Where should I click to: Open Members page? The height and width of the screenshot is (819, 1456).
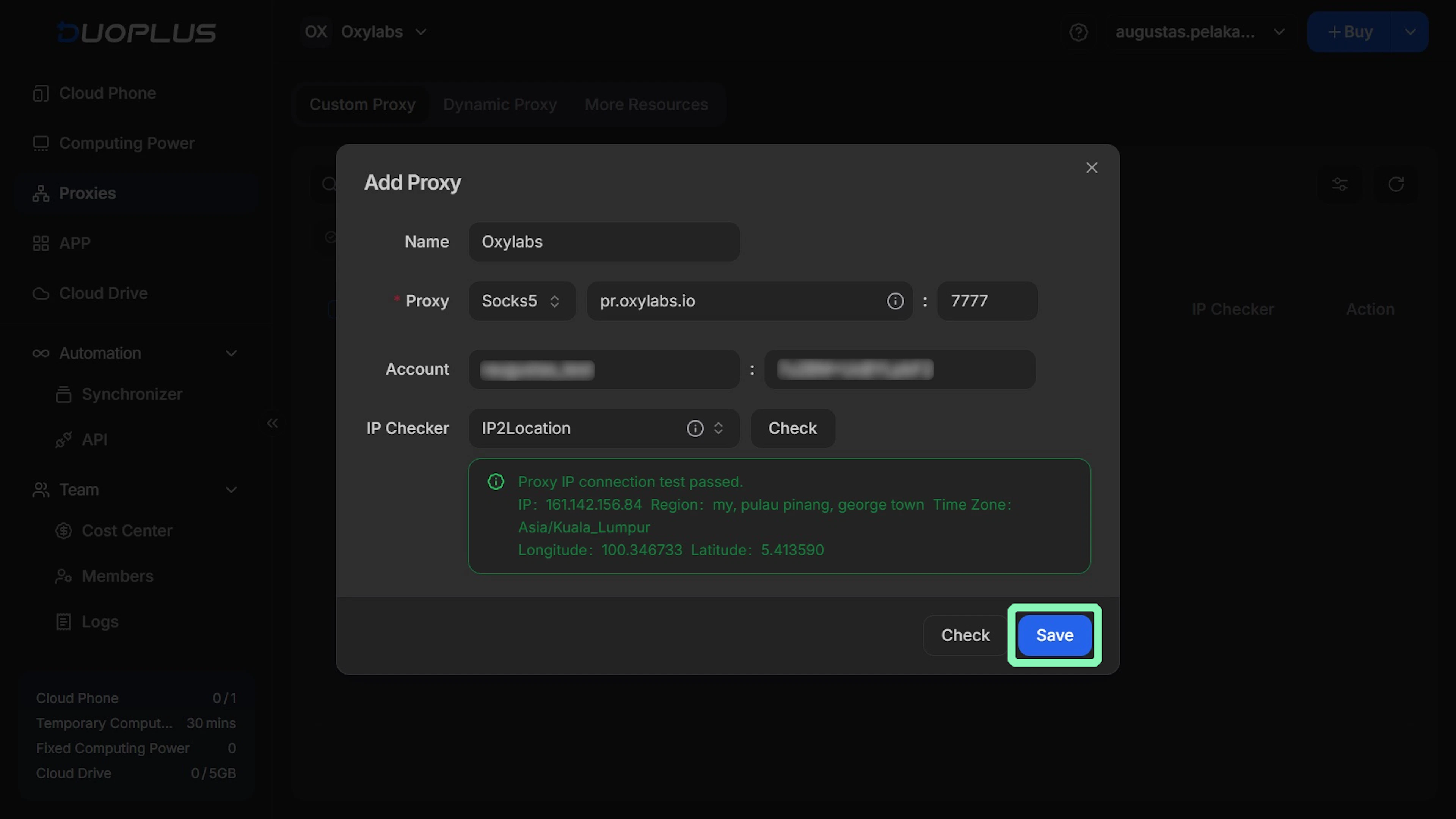pos(118,576)
